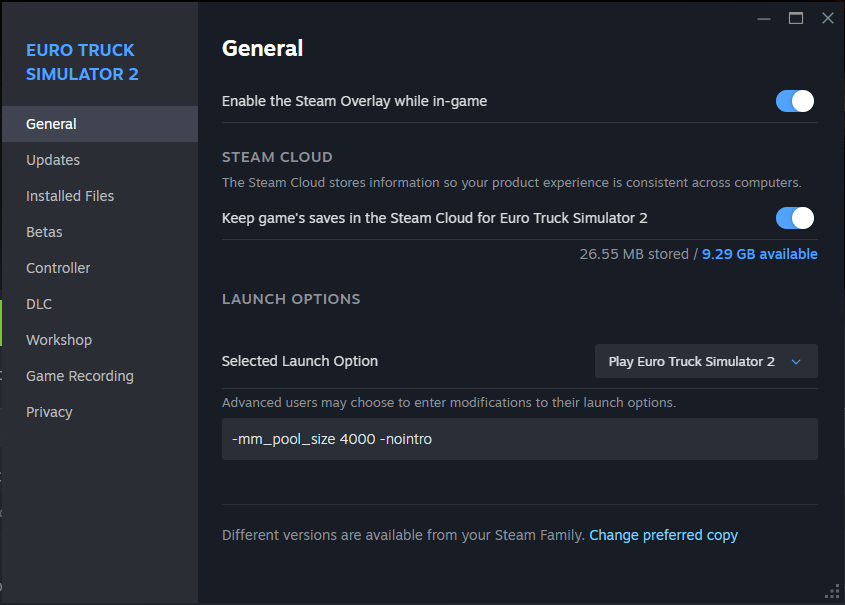The image size is (845, 605).
Task: Open the Privacy tab
Action: (x=49, y=412)
